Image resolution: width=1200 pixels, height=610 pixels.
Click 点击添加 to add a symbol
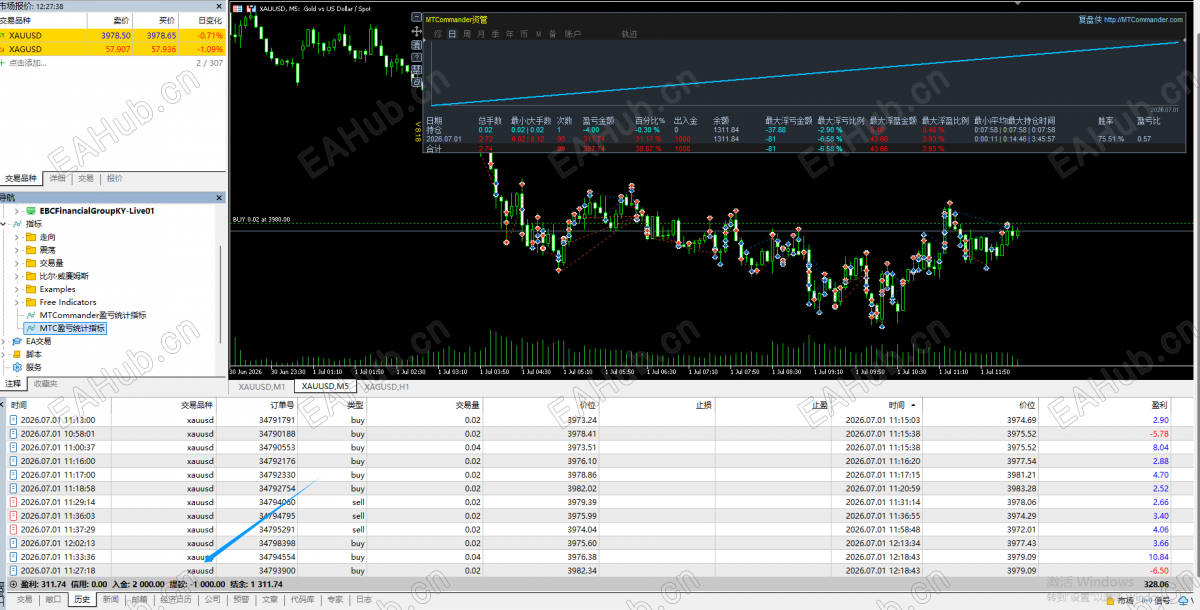(26, 63)
